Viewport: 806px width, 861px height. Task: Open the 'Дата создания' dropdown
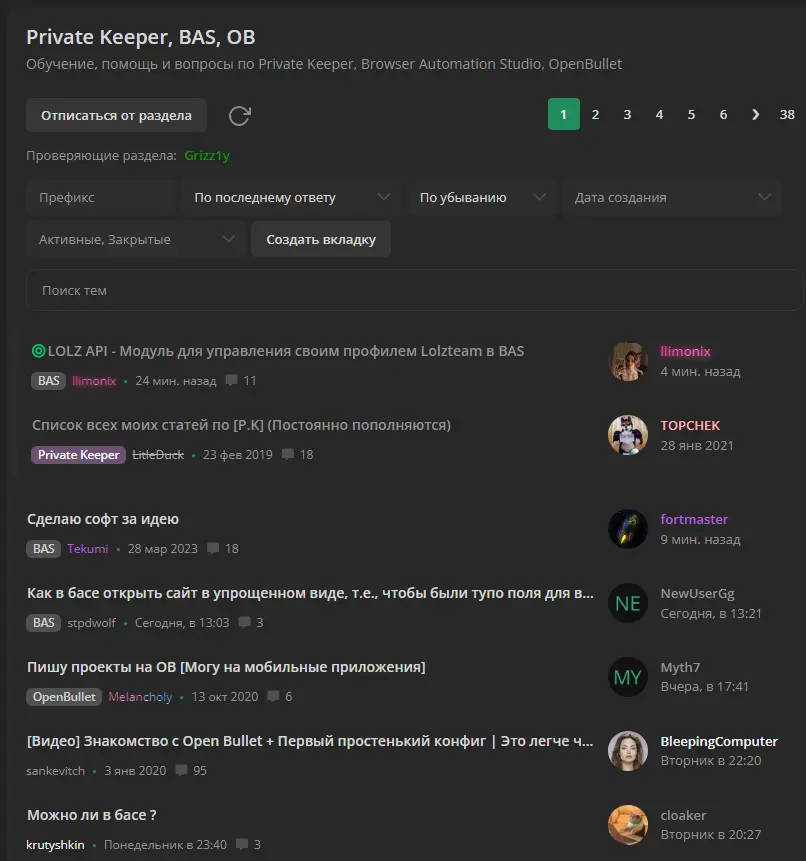[671, 198]
